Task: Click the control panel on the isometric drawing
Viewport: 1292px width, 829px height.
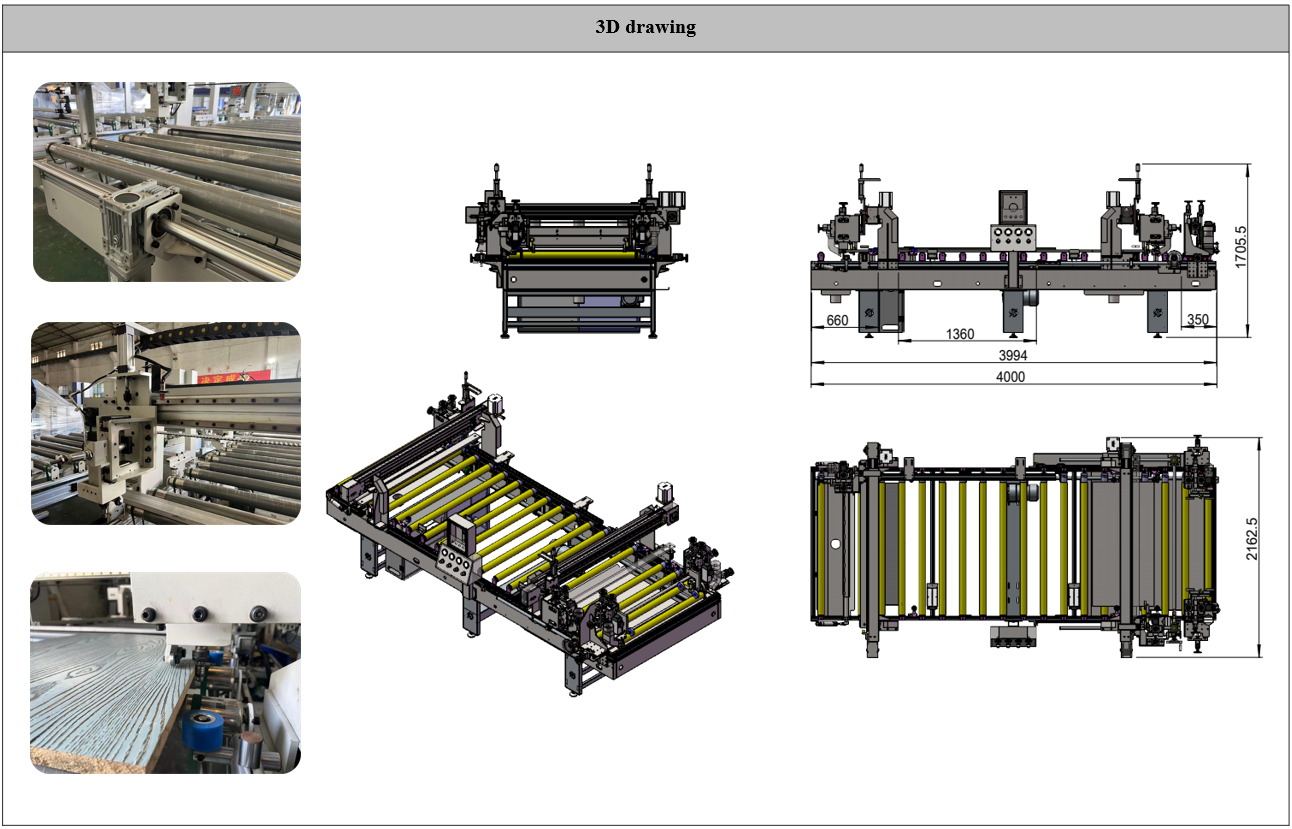Action: (458, 548)
